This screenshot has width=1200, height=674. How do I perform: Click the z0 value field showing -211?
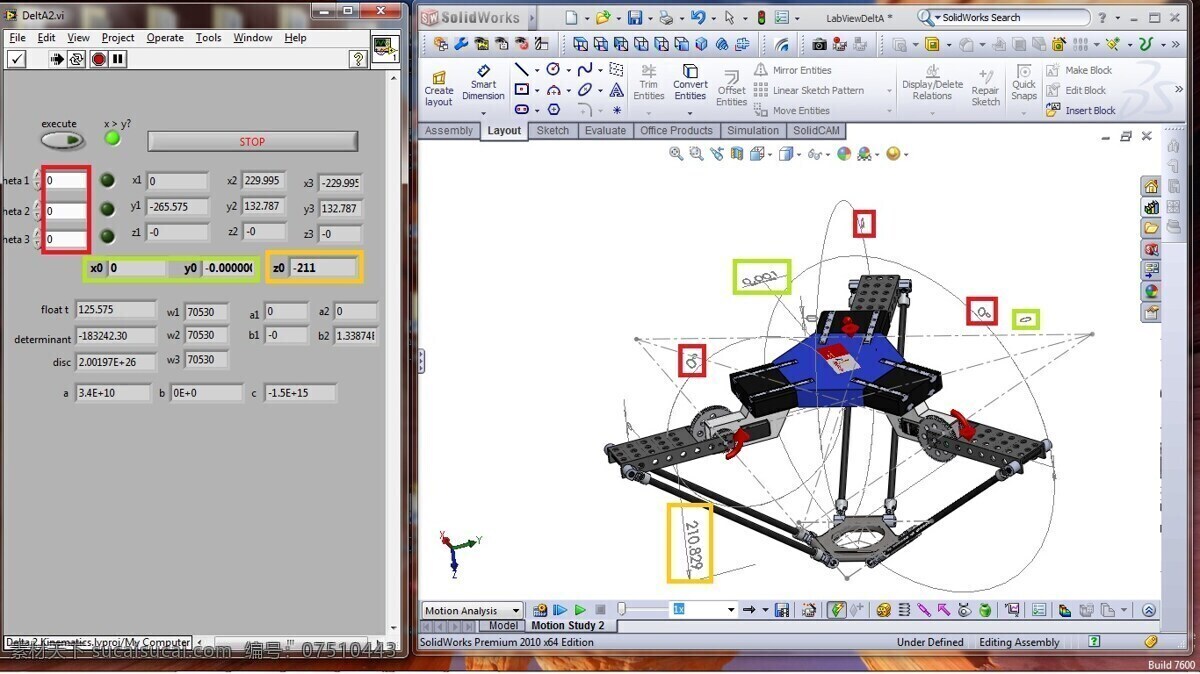pos(323,267)
